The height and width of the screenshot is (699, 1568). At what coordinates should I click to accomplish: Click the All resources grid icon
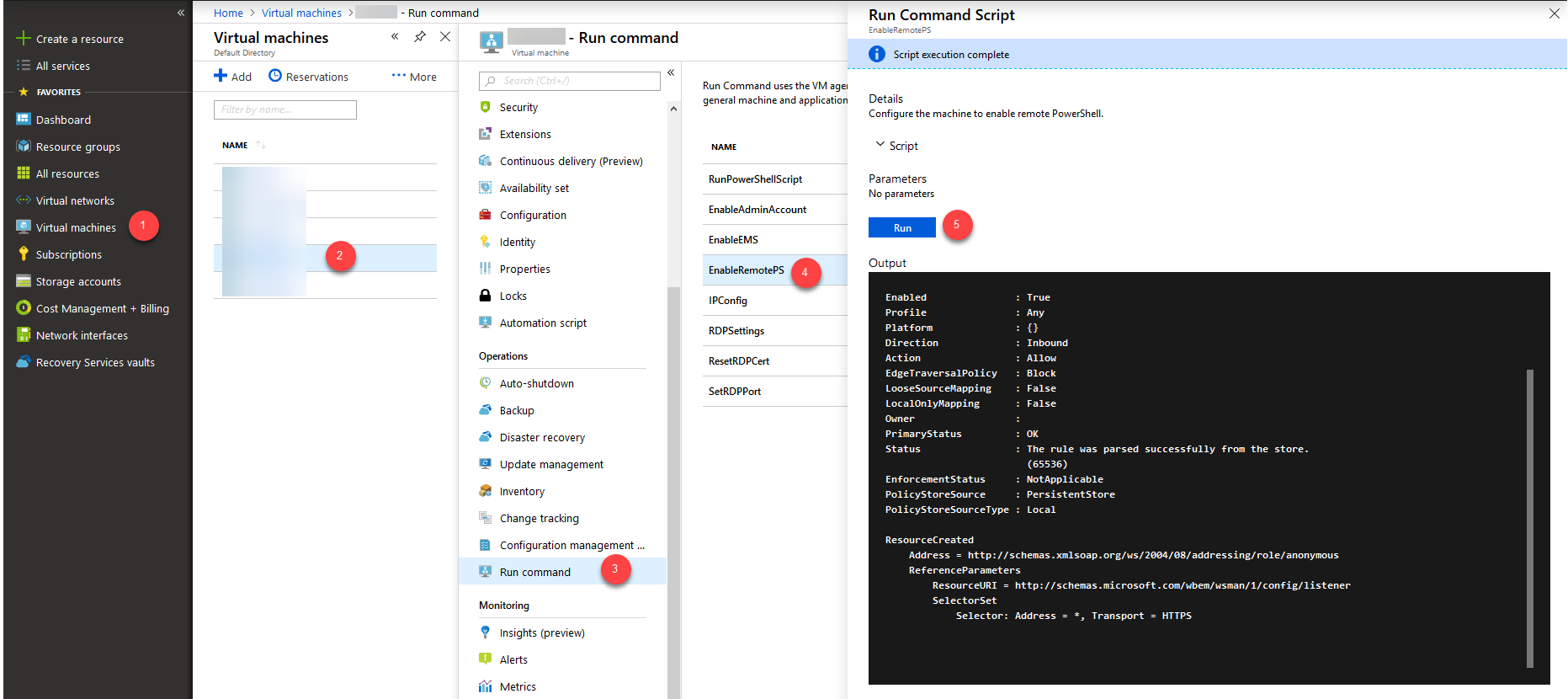24,173
